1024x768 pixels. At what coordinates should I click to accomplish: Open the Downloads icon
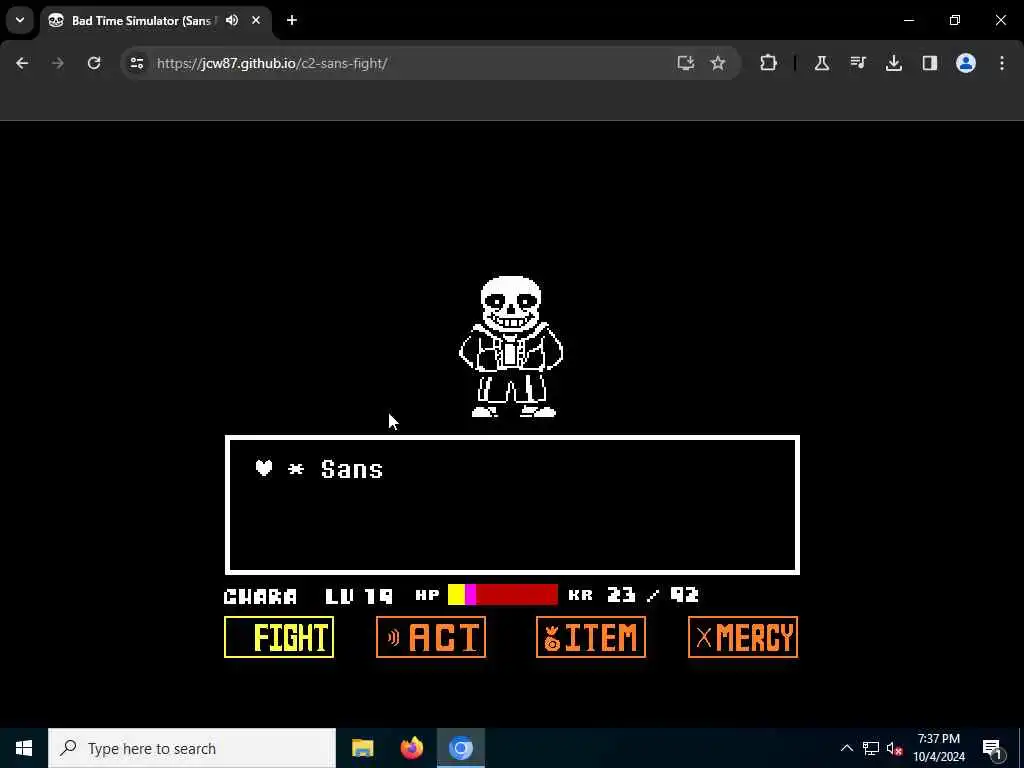tap(893, 63)
